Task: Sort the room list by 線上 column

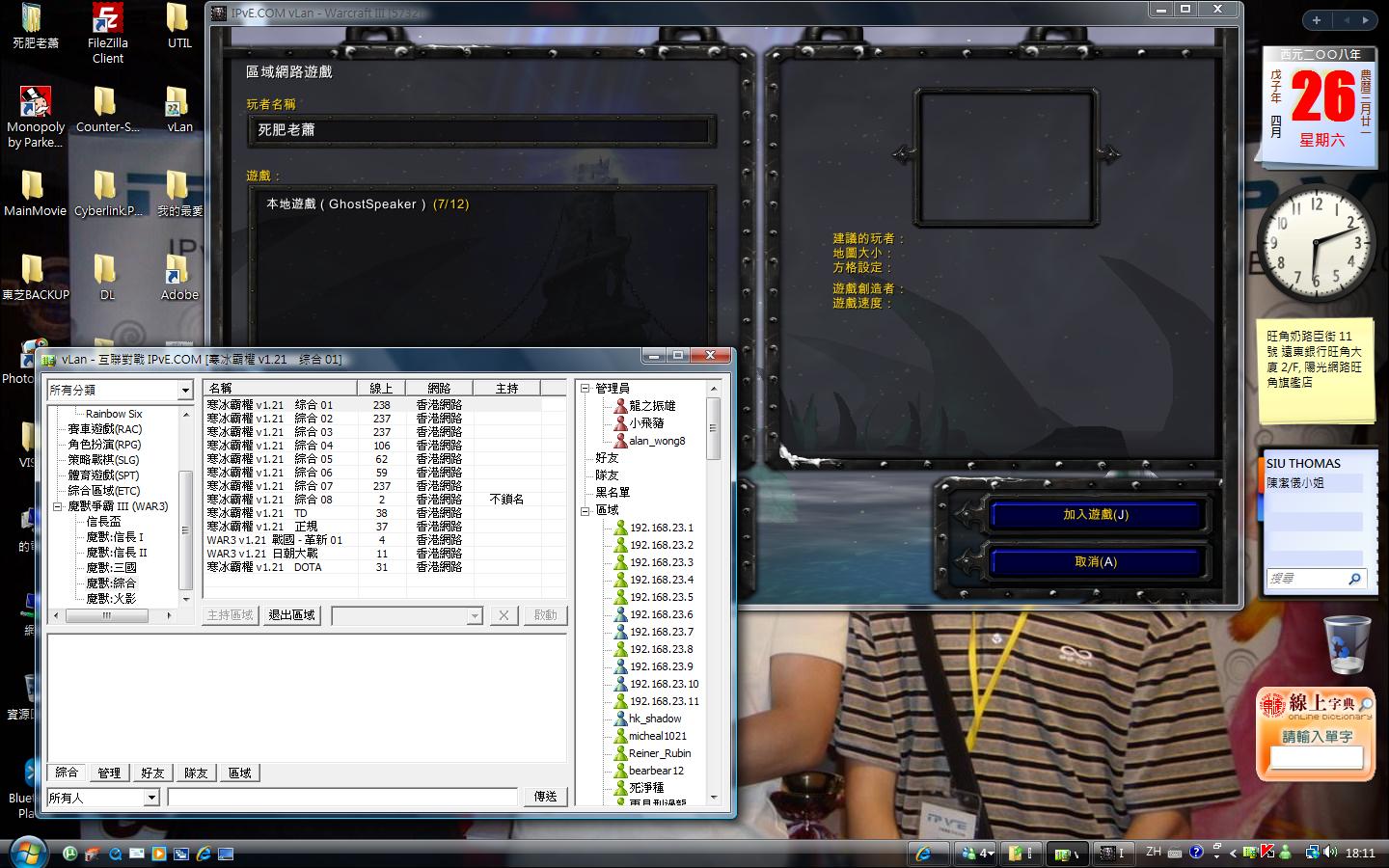Action: 381,389
